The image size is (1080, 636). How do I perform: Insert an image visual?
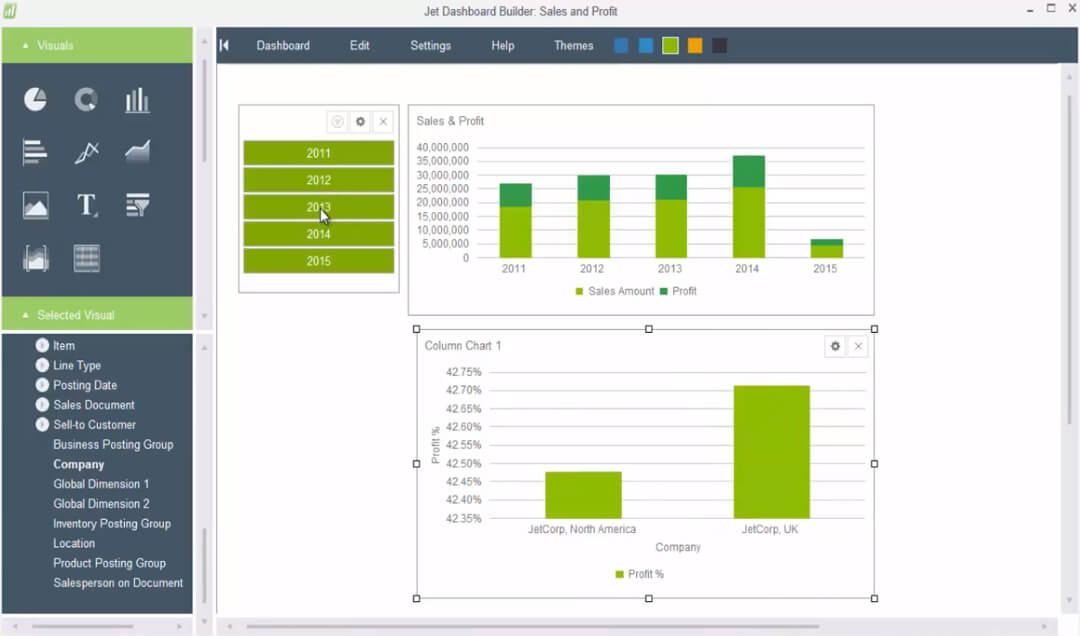[x=35, y=205]
